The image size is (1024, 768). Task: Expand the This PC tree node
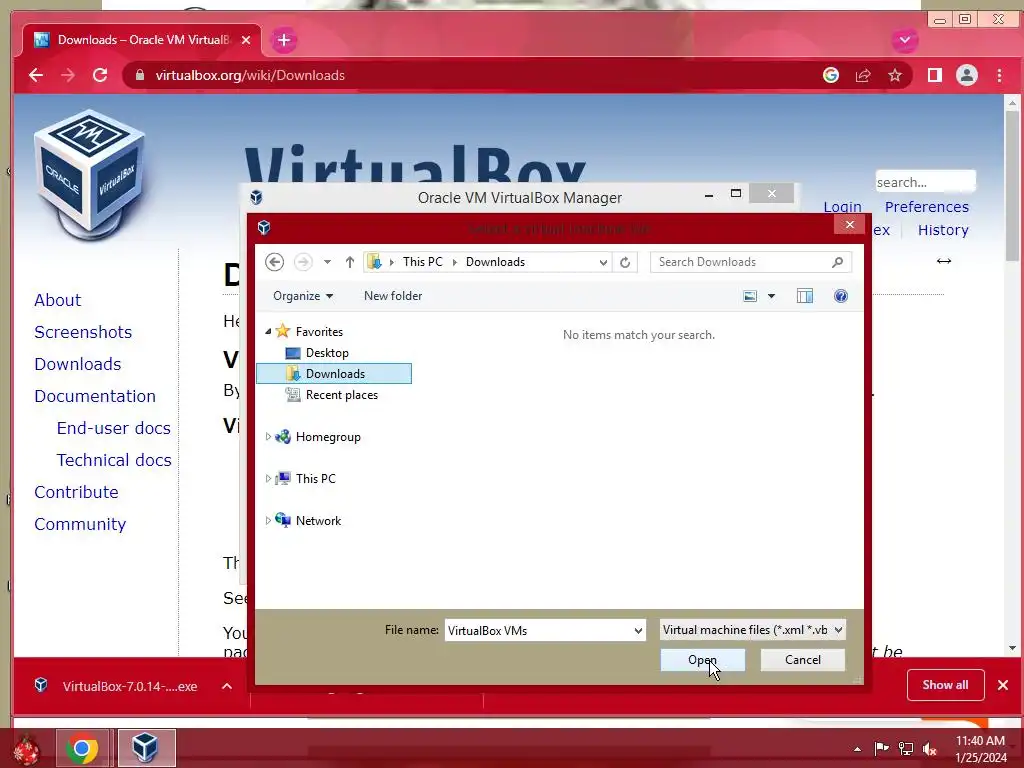[x=268, y=479]
